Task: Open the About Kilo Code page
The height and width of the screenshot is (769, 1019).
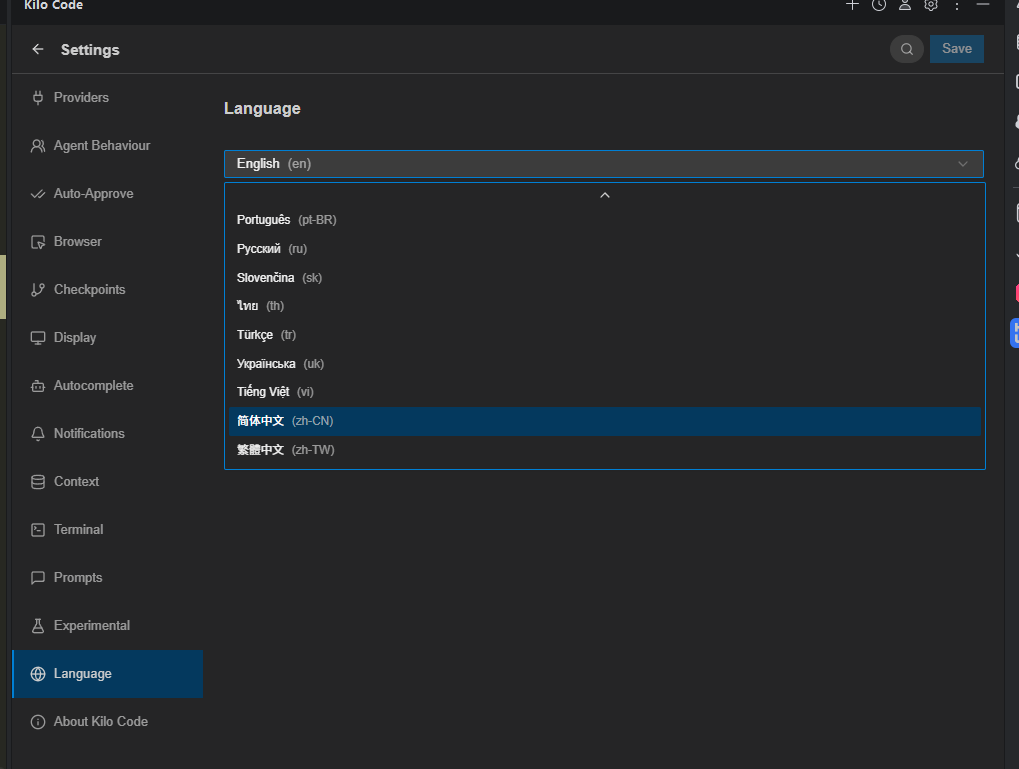Action: [x=100, y=721]
